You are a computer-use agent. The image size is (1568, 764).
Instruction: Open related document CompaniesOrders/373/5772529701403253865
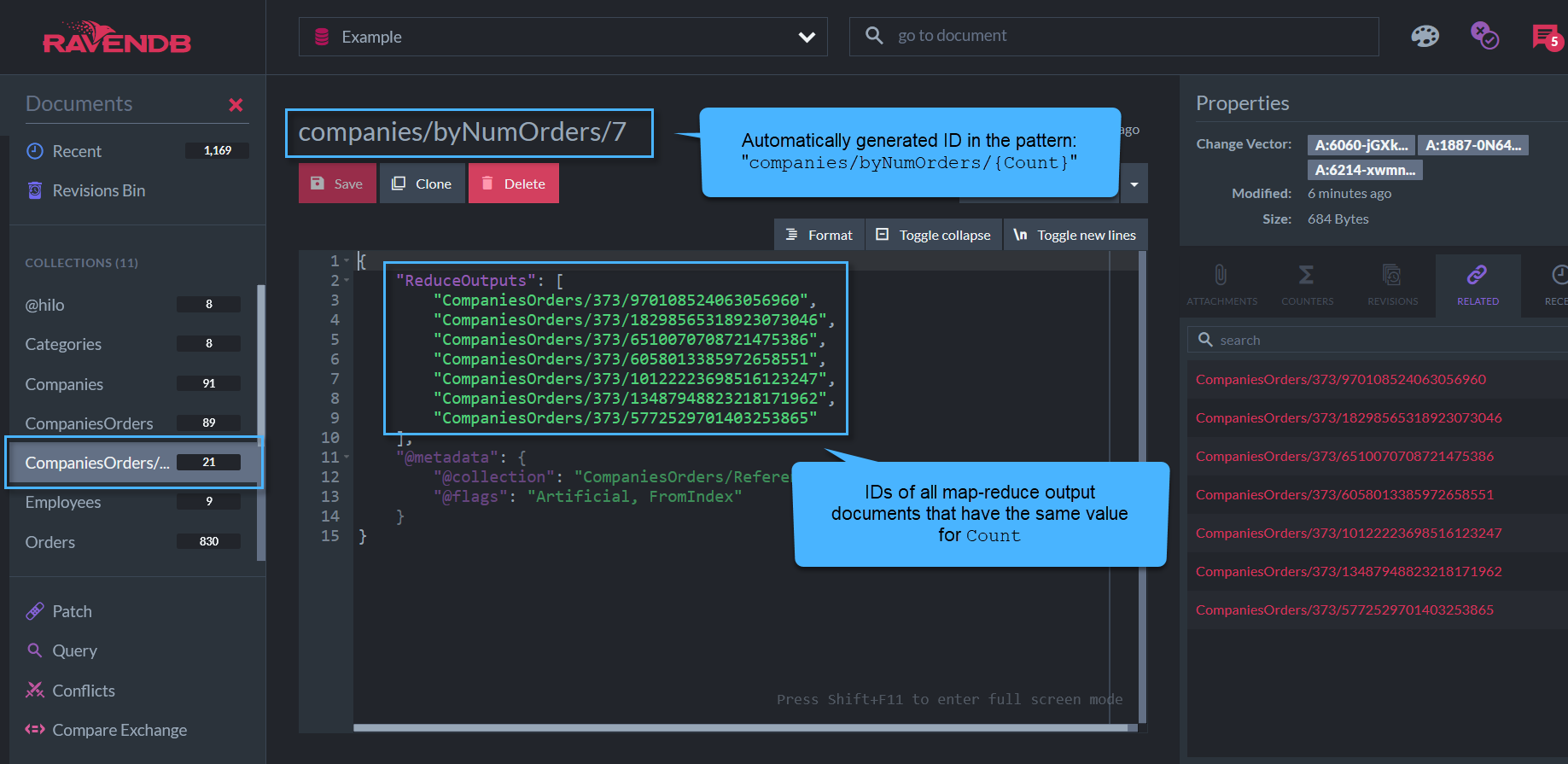pyautogui.click(x=1344, y=609)
